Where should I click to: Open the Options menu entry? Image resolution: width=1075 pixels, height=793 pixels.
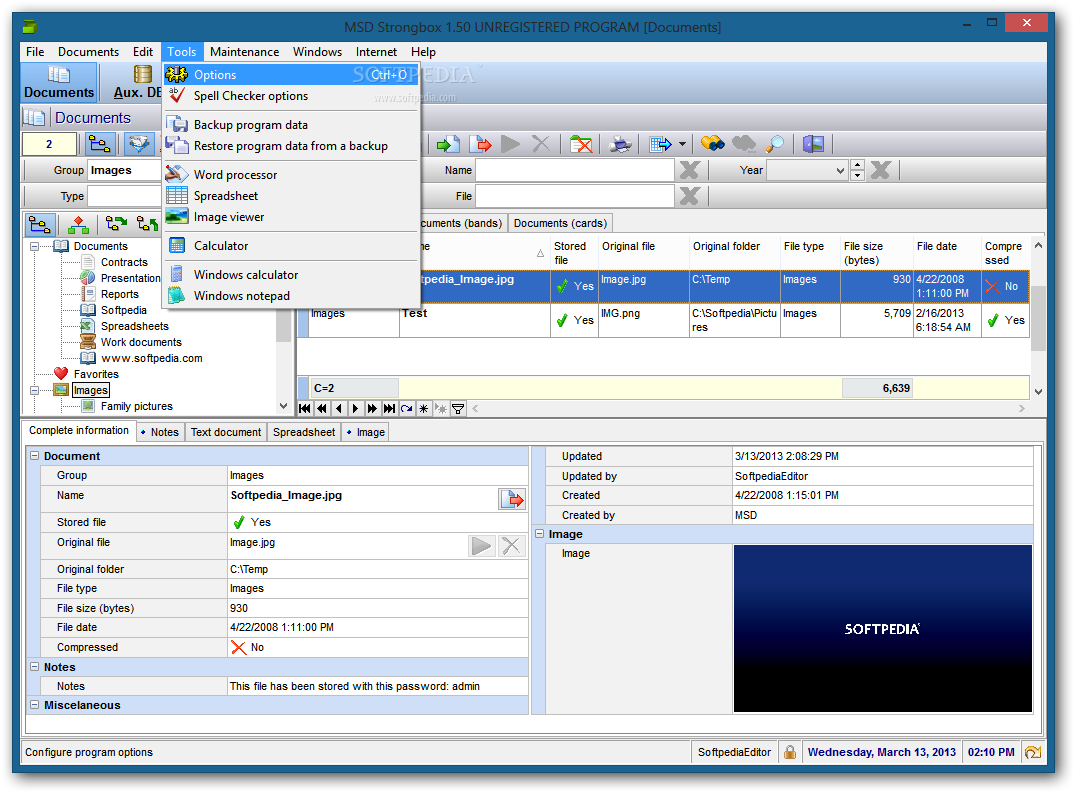point(291,75)
